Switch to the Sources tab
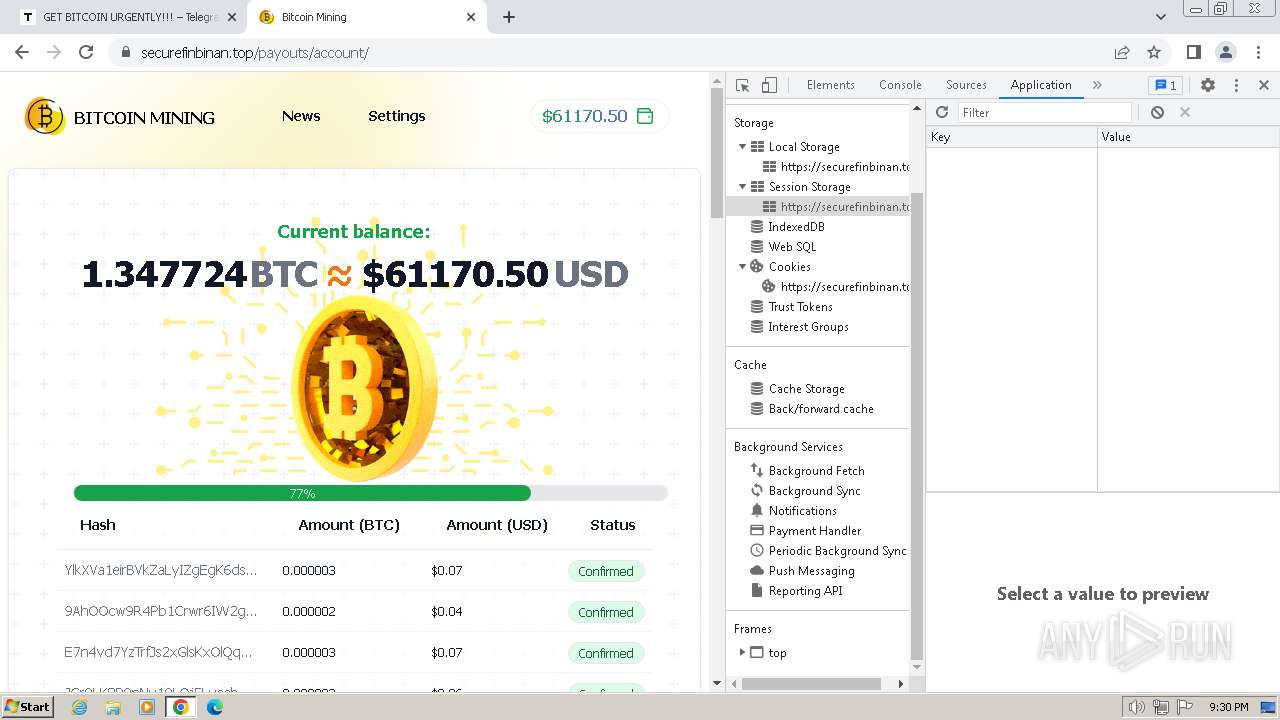The width and height of the screenshot is (1280, 720). coord(966,85)
